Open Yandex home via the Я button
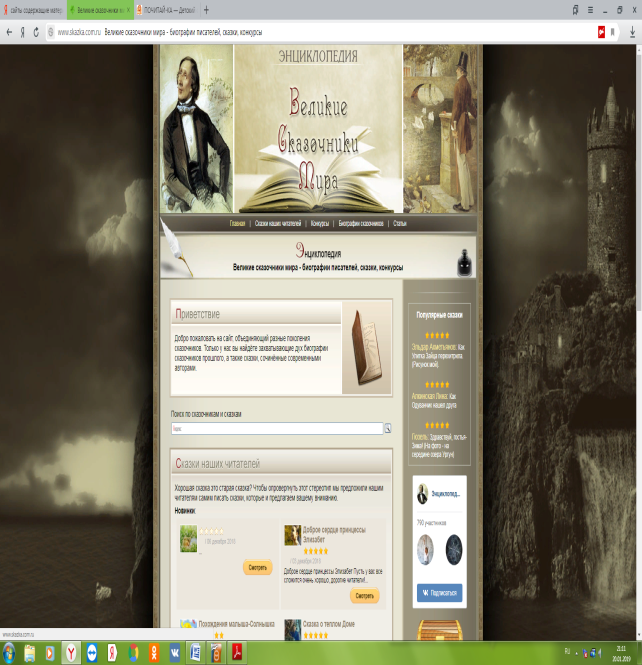The height and width of the screenshot is (665, 642). point(22,32)
